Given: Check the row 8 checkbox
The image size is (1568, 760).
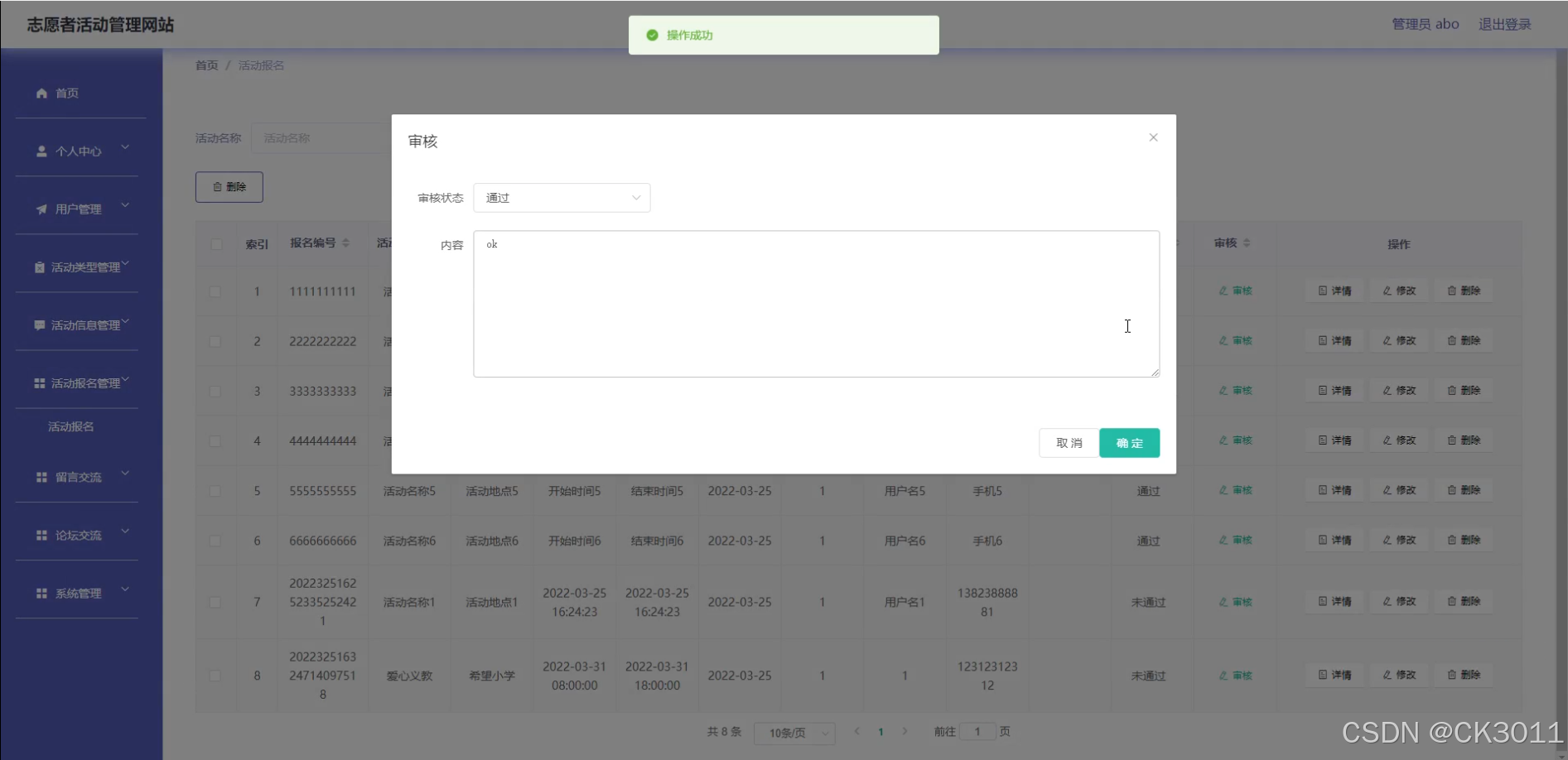Looking at the screenshot, I should tap(215, 676).
